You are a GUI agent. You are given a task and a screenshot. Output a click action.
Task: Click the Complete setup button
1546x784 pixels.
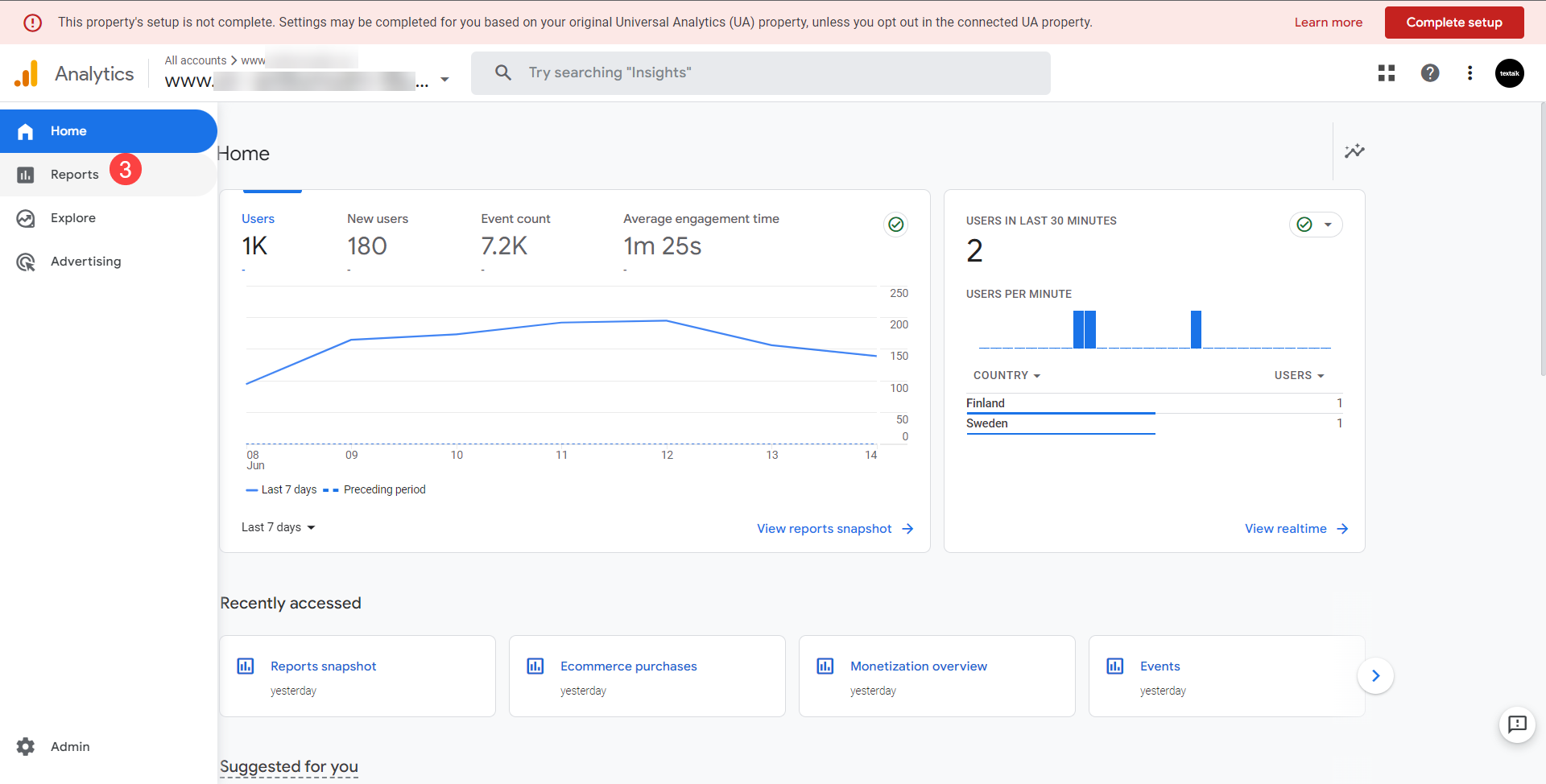tap(1453, 23)
